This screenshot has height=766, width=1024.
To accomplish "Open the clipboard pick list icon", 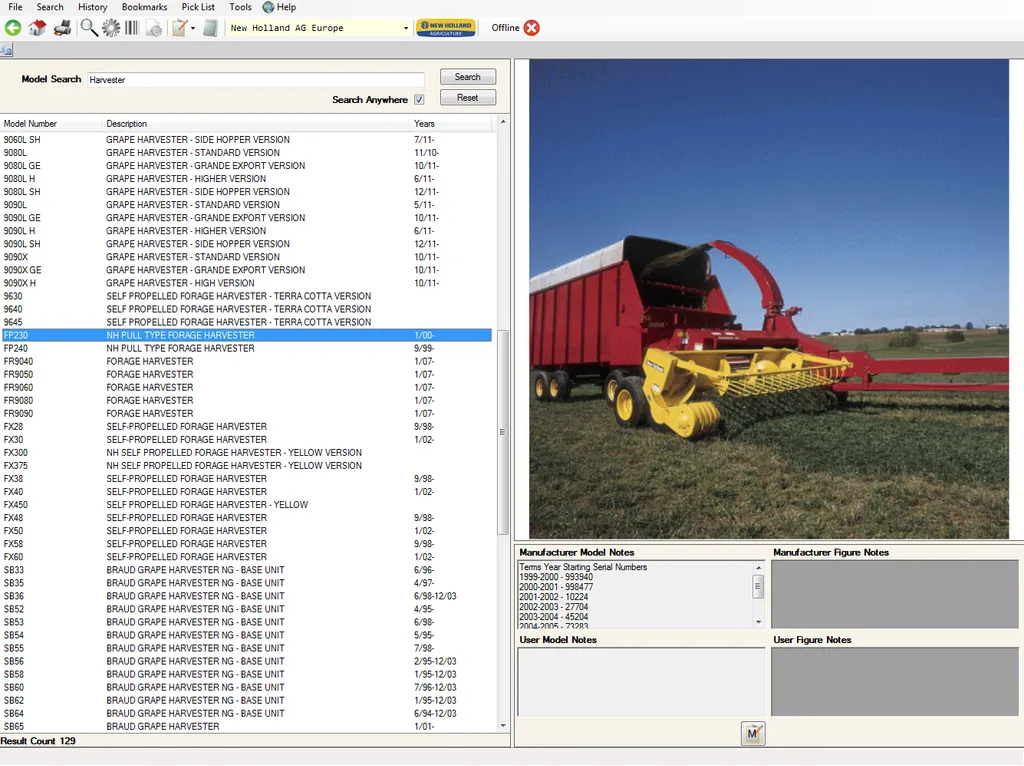I will (179, 28).
